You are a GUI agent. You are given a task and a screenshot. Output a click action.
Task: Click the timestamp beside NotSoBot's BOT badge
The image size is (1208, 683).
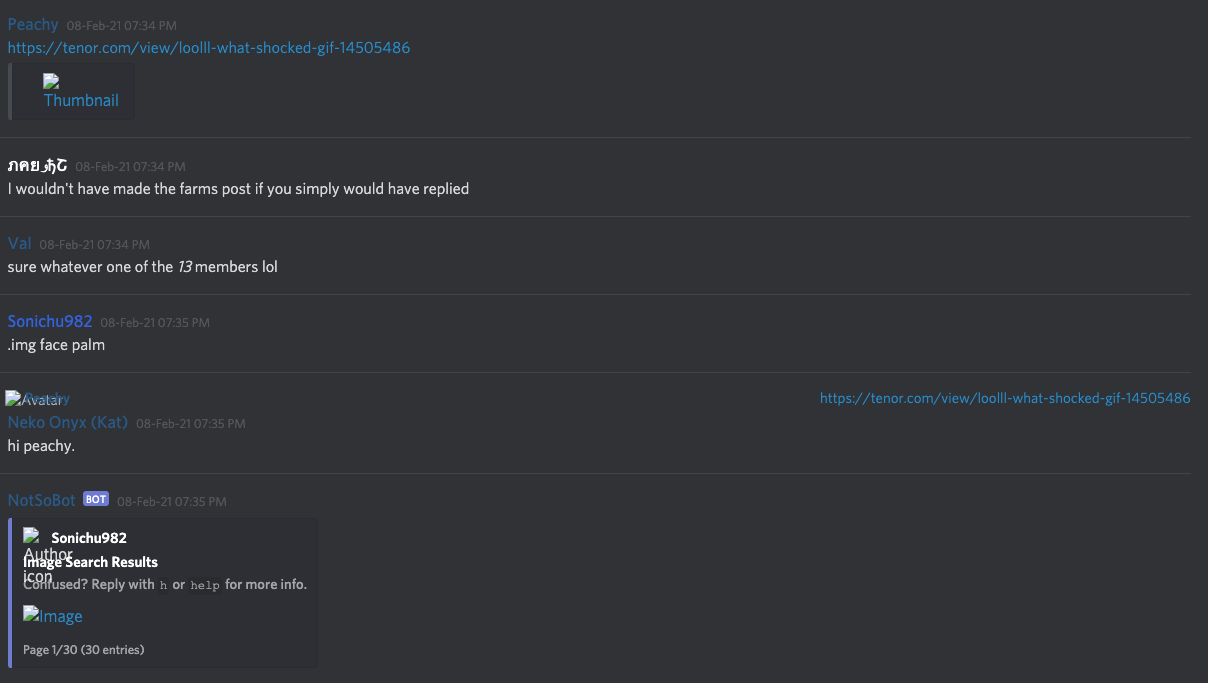pyautogui.click(x=171, y=501)
